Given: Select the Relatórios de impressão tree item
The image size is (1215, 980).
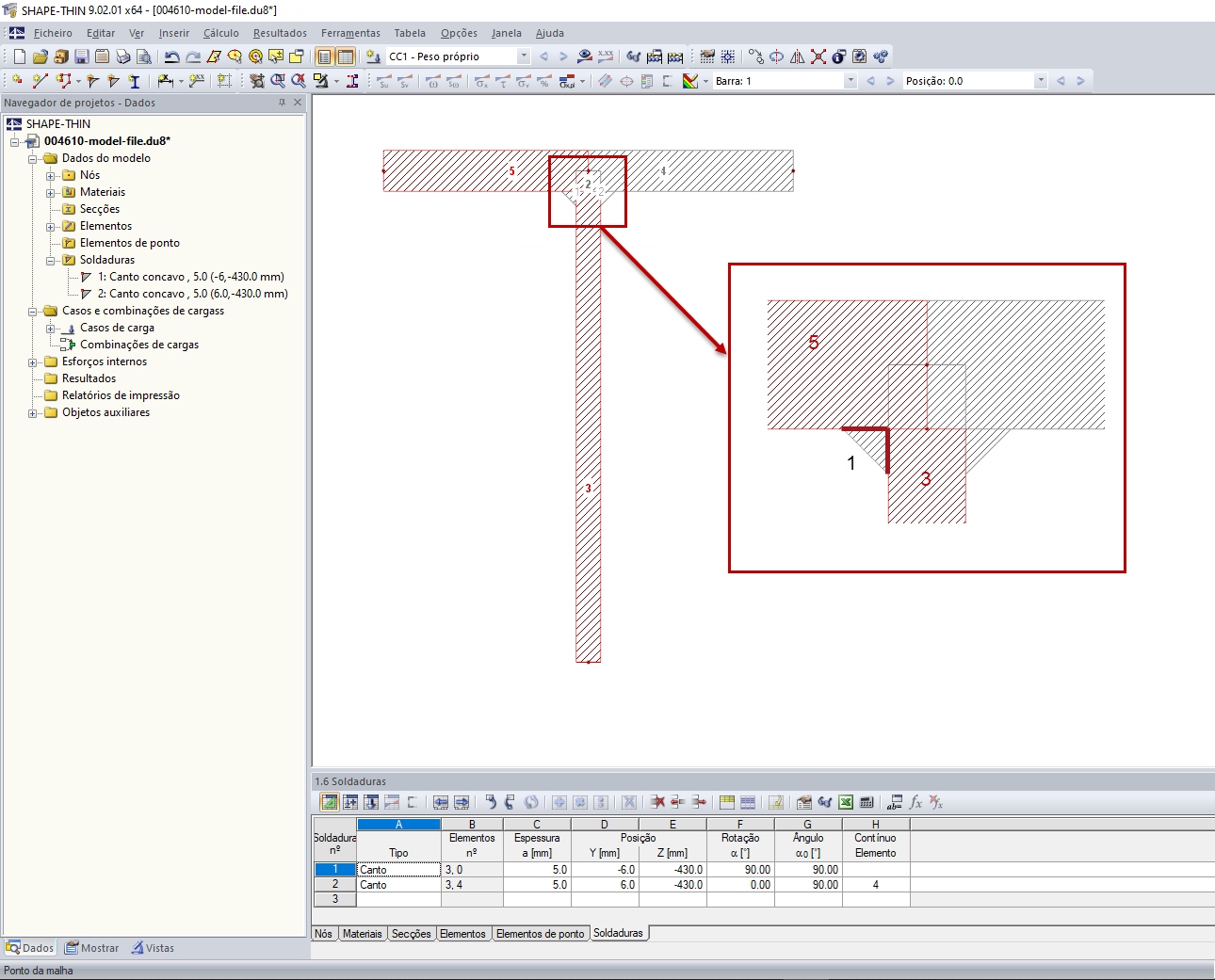Looking at the screenshot, I should click(121, 395).
